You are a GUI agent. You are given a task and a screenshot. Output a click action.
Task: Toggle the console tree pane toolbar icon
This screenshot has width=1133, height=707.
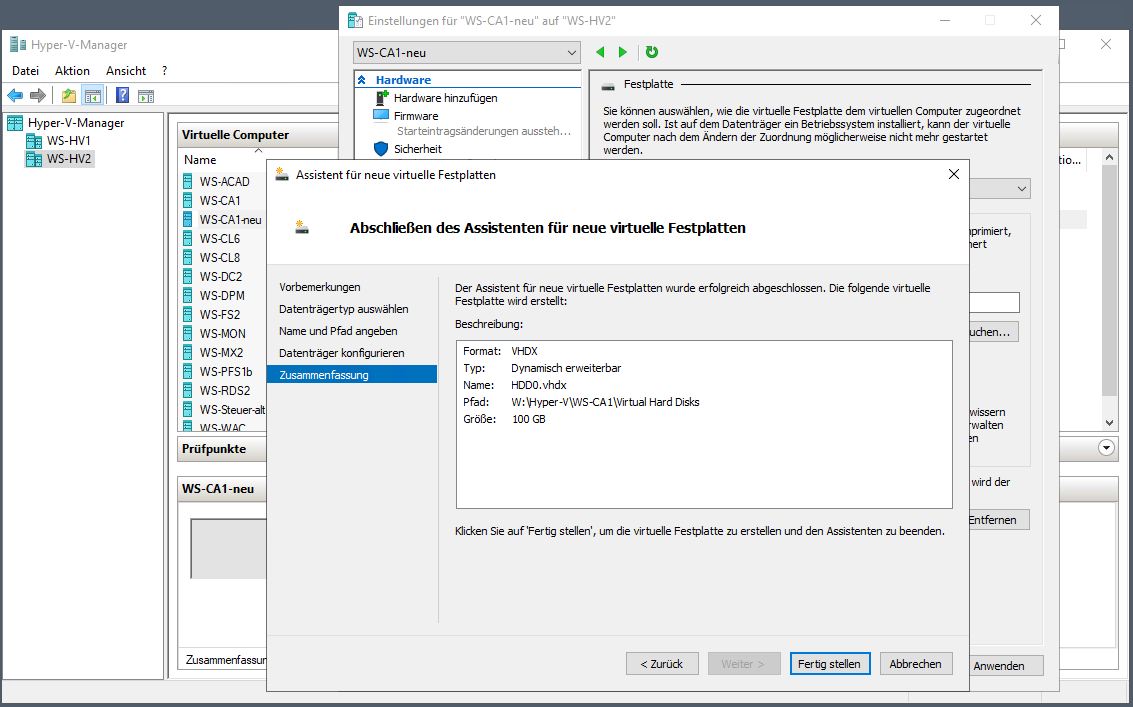[92, 95]
